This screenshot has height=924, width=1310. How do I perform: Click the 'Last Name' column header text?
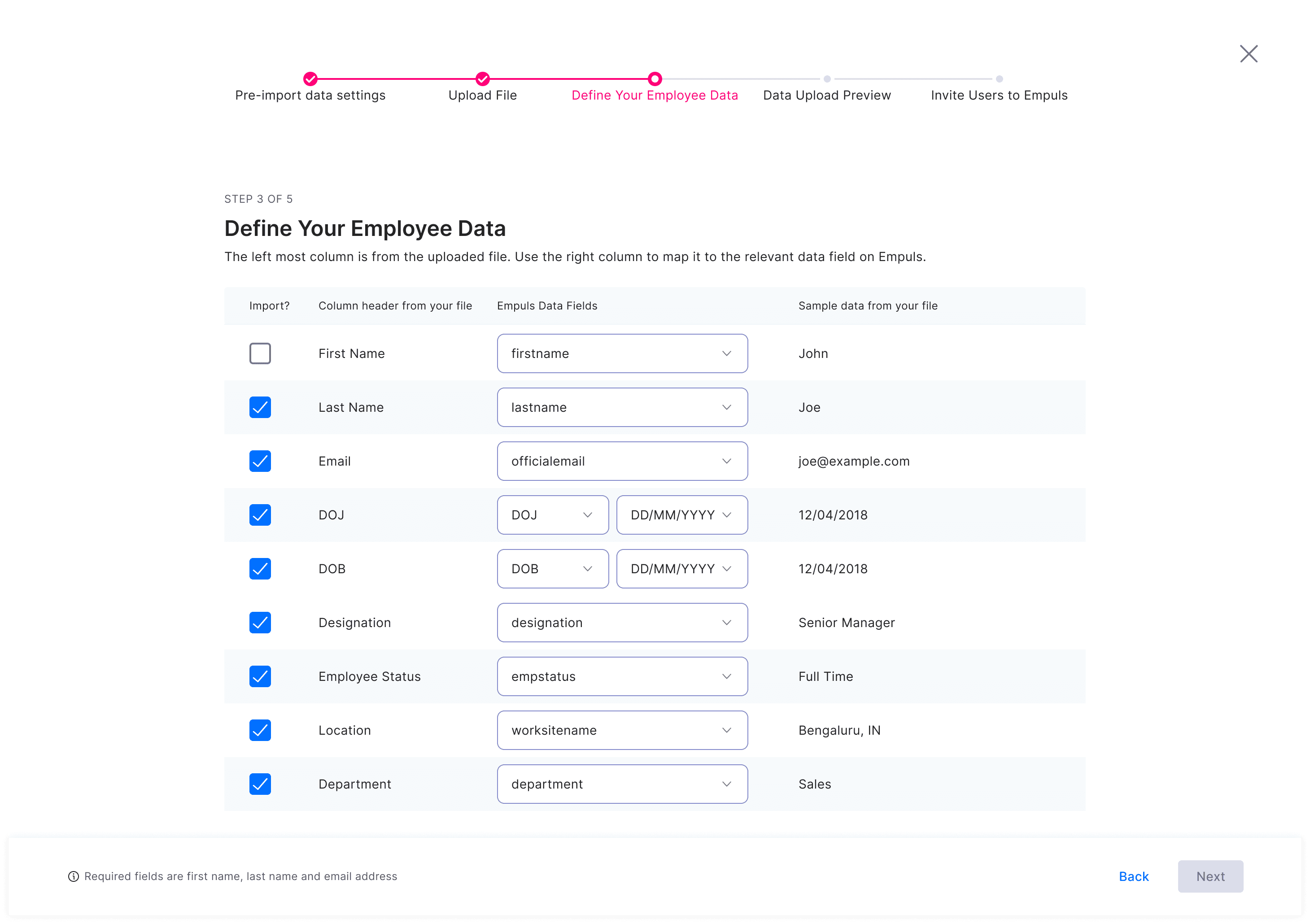pyautogui.click(x=351, y=407)
